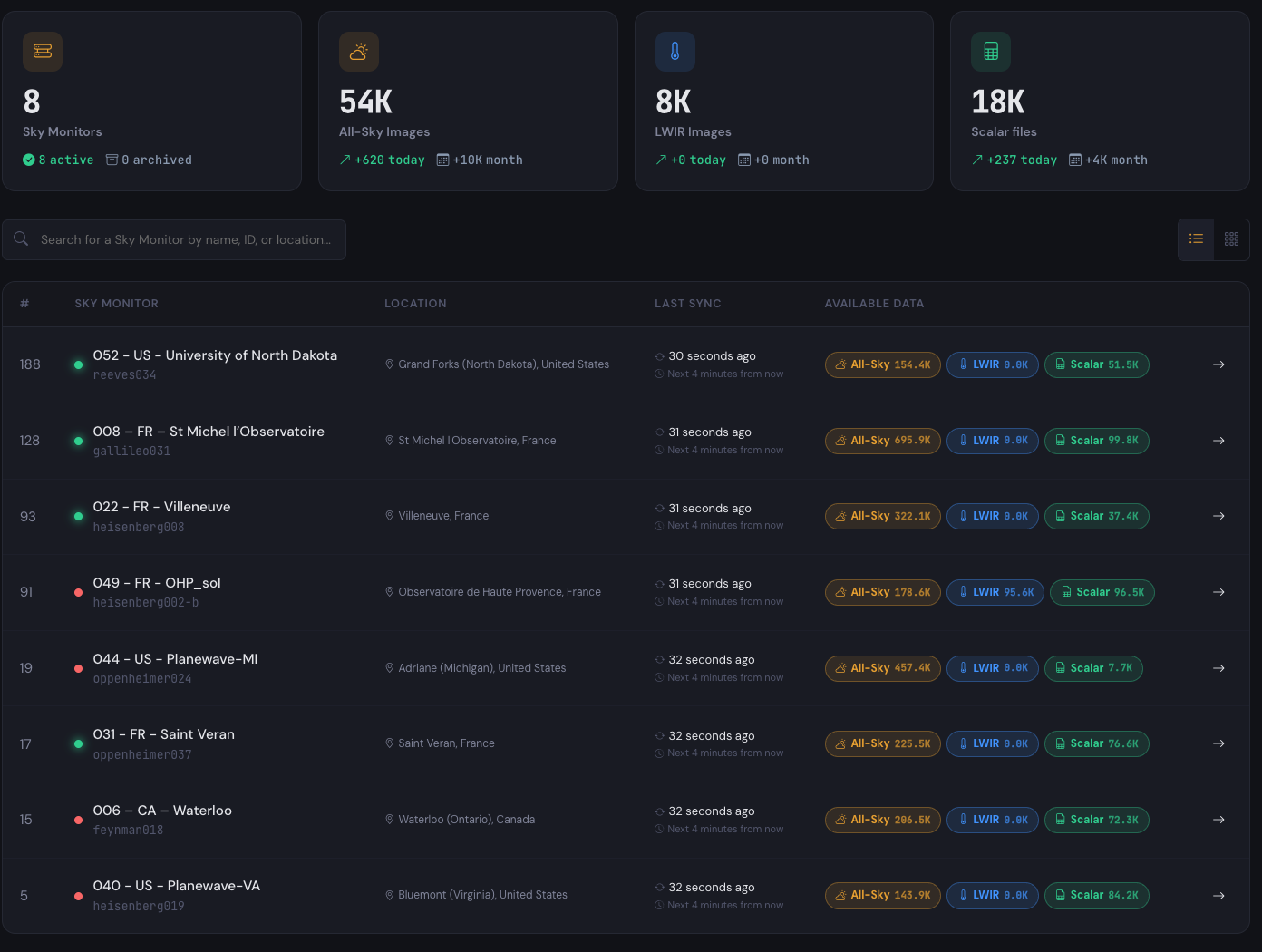
Task: Select All-Sky 457.4K badge
Action: (883, 668)
